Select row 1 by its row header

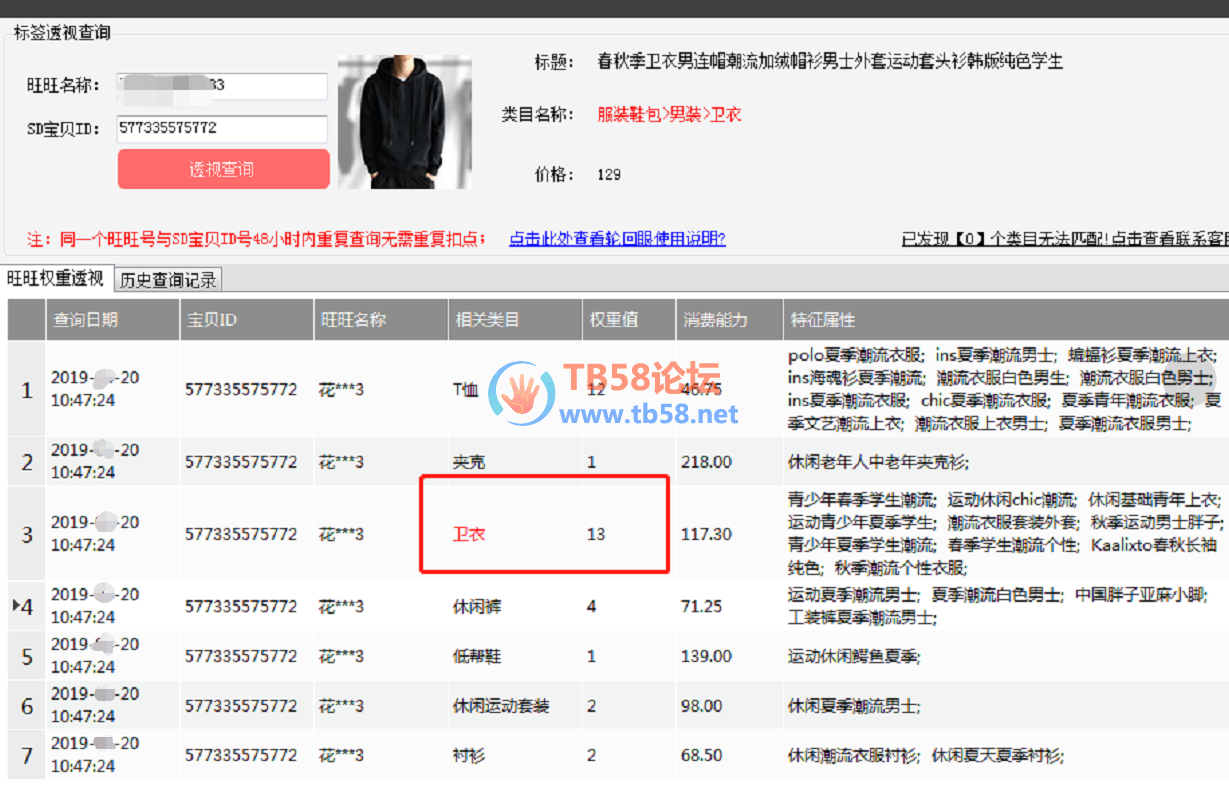[x=26, y=389]
